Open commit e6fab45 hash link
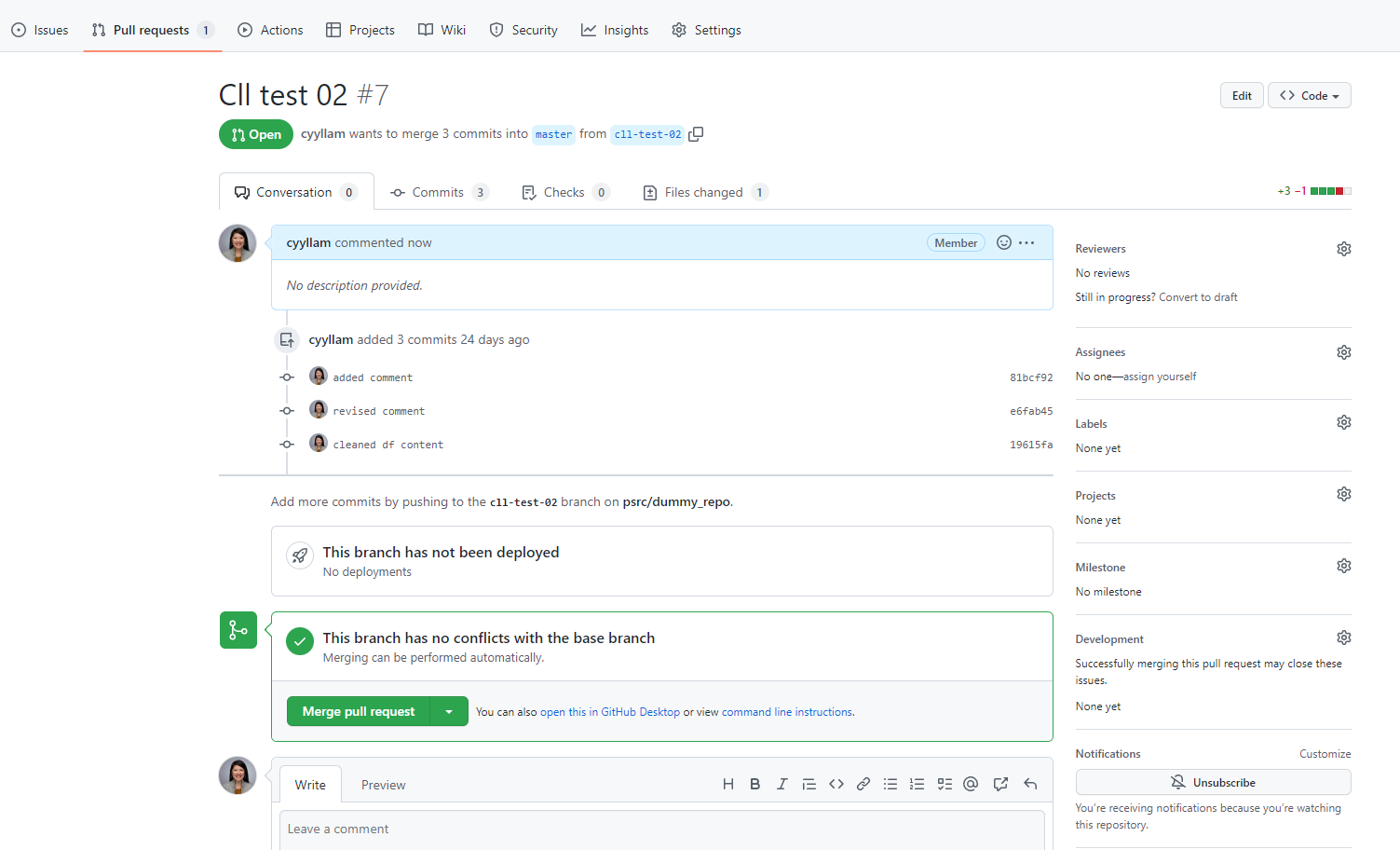Viewport: 1400px width, 850px height. (x=1031, y=411)
